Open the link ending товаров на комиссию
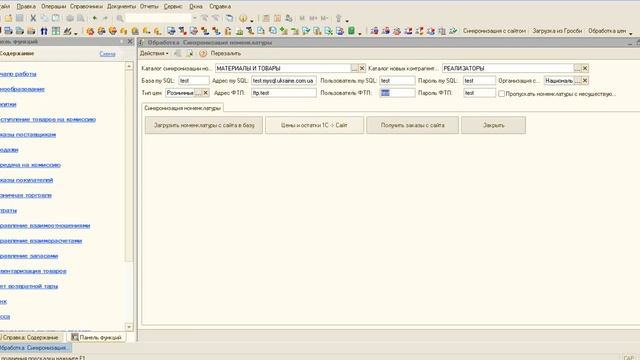 click(48, 119)
